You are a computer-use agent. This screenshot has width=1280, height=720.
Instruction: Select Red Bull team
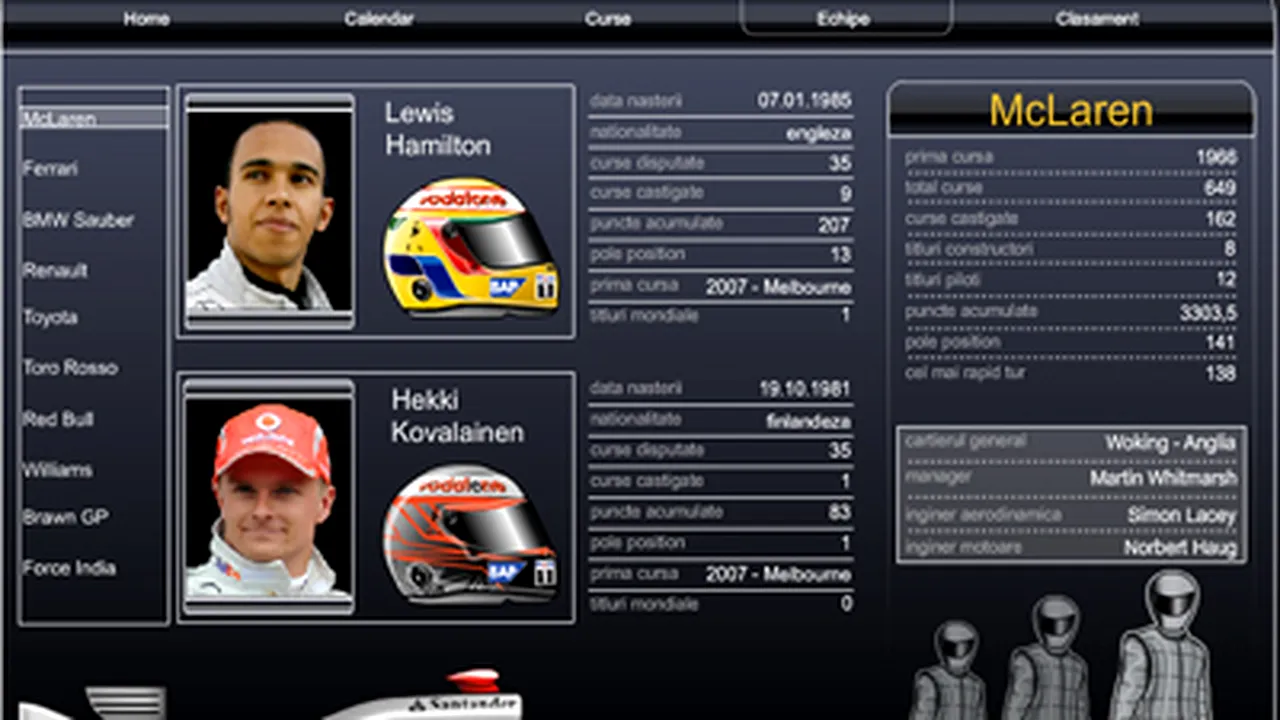coord(58,419)
